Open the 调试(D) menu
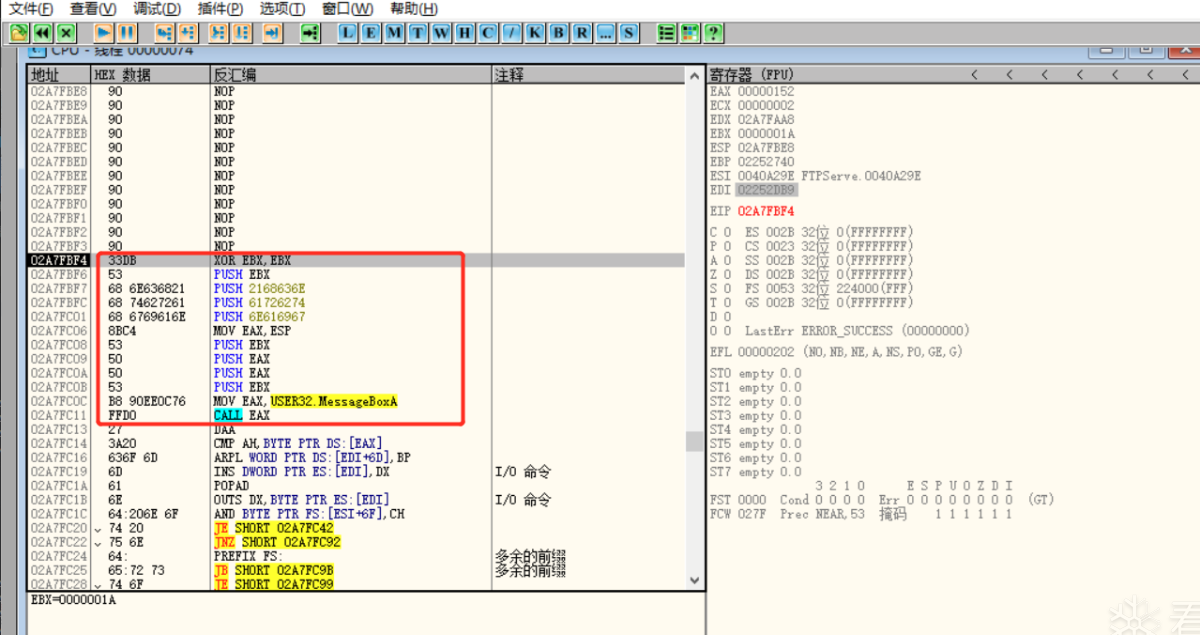1200x635 pixels. pos(157,9)
